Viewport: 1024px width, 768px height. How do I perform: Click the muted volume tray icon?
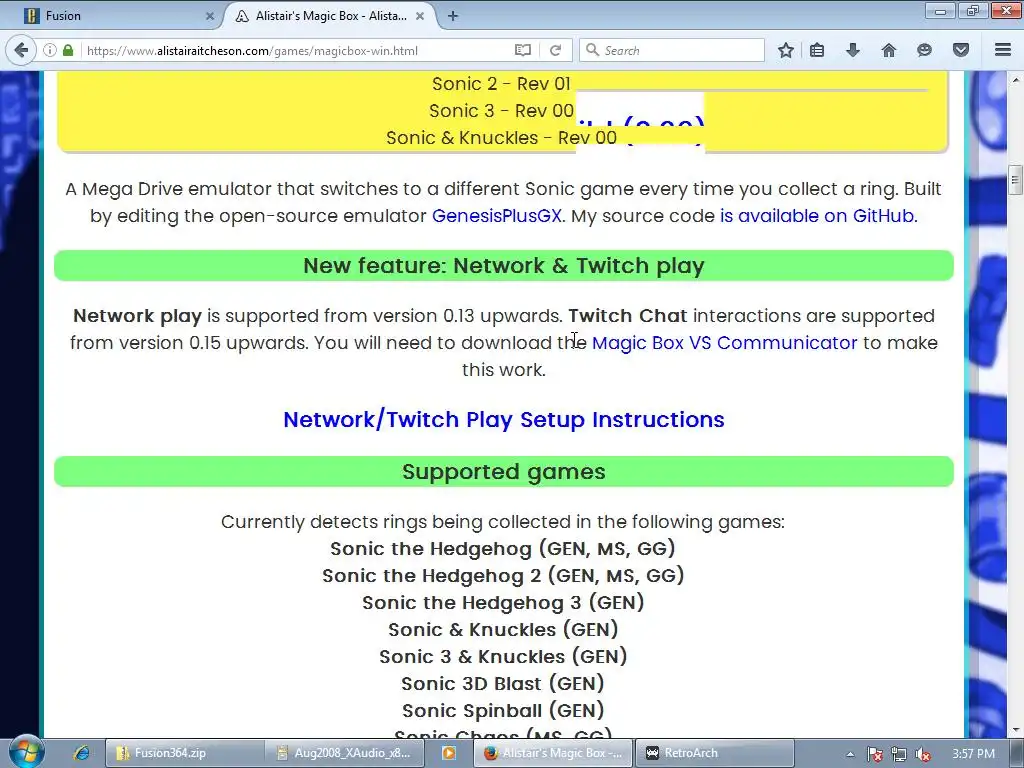923,754
